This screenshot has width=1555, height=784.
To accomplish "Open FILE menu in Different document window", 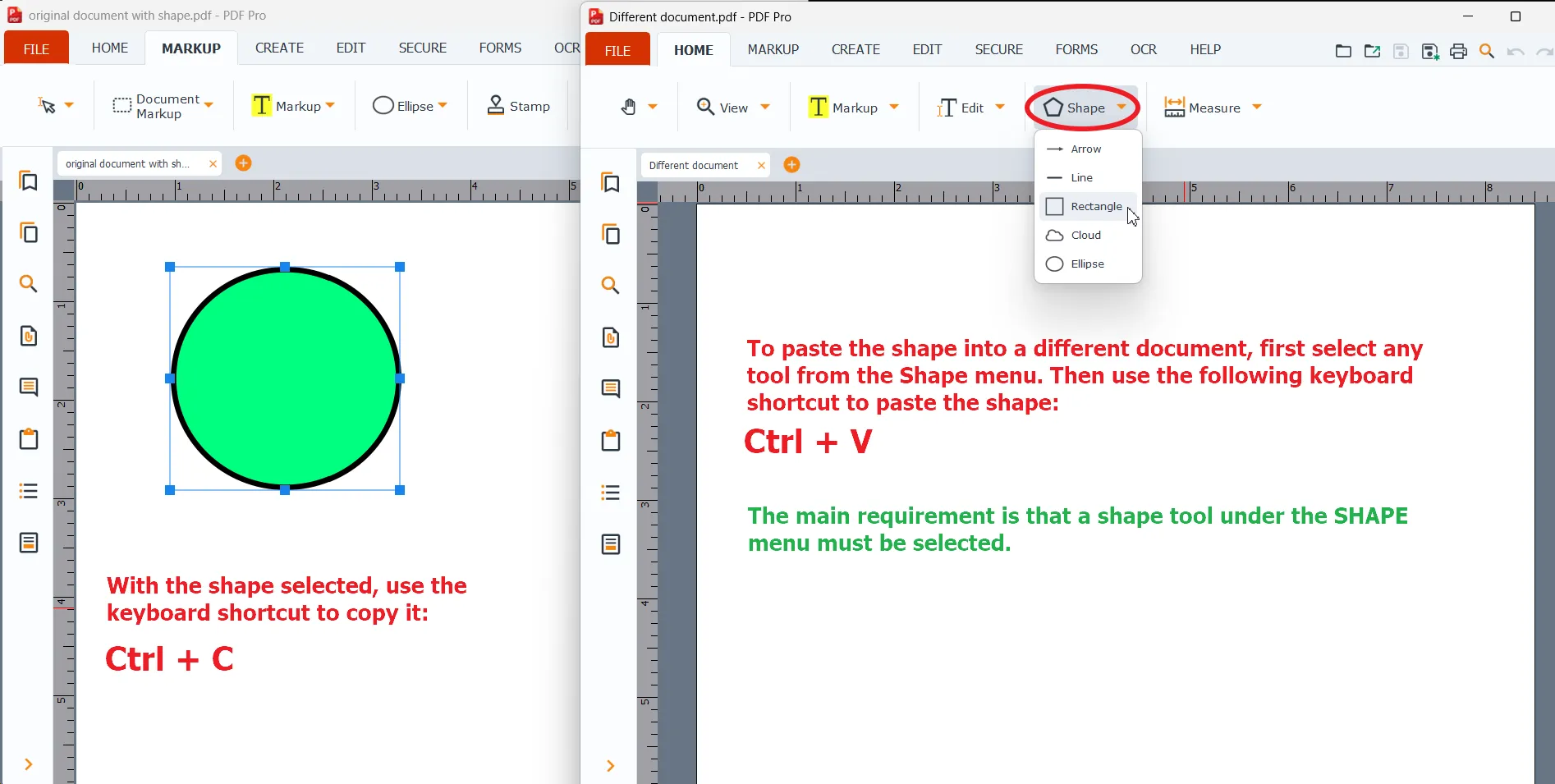I will pyautogui.click(x=617, y=50).
